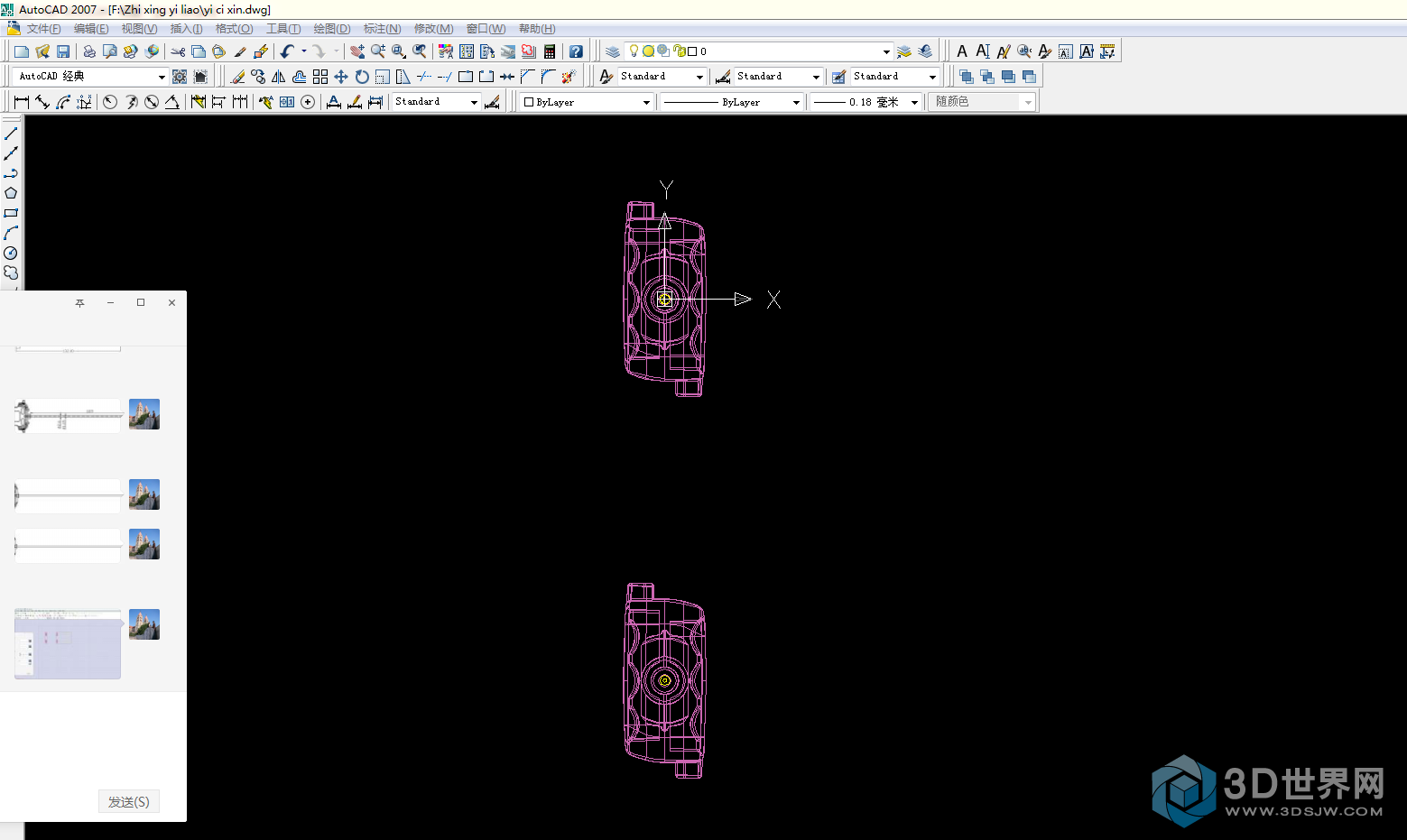Image resolution: width=1407 pixels, height=840 pixels.
Task: Open the 编辑(E) menu
Action: (x=90, y=29)
